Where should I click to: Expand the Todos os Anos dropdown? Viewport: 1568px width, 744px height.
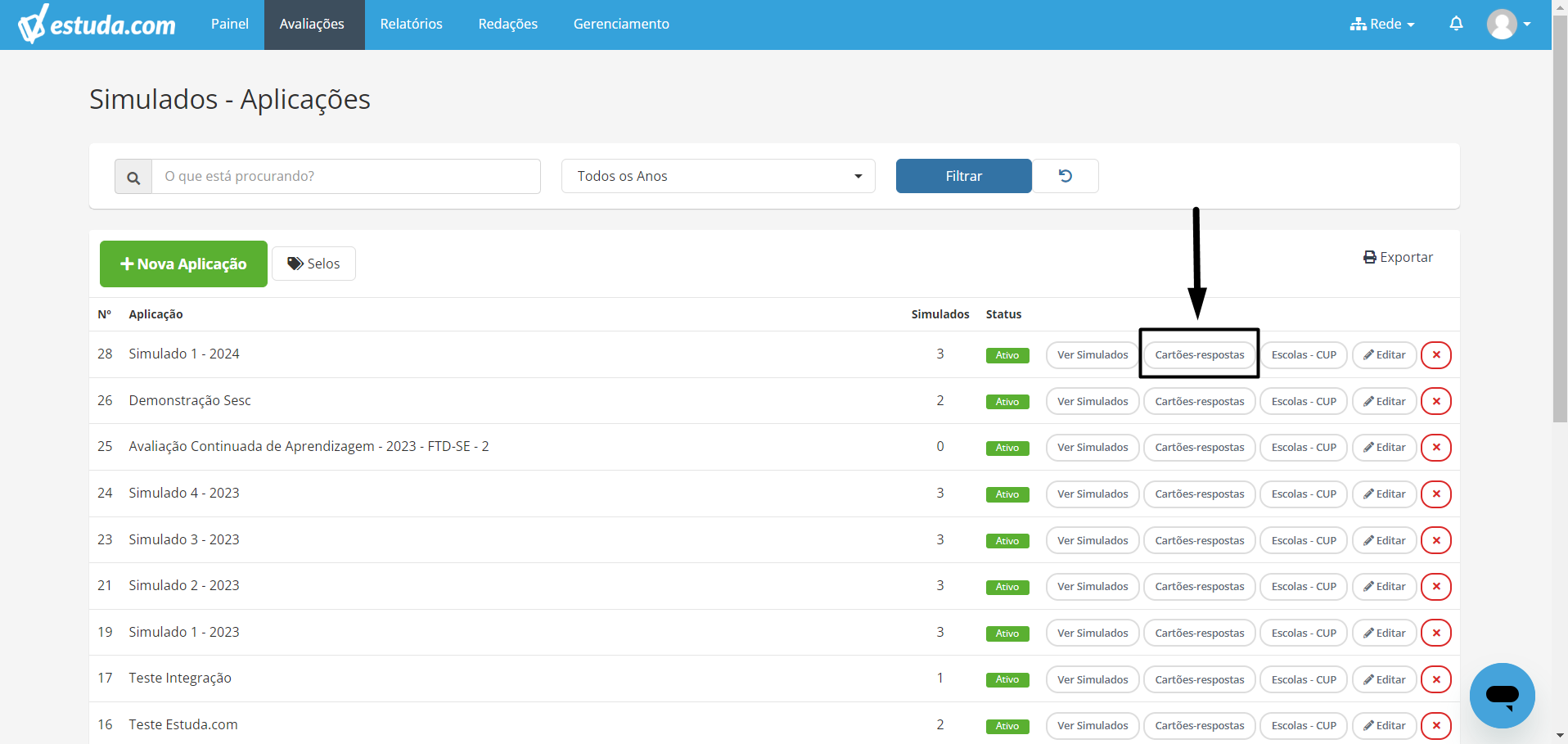pos(718,176)
